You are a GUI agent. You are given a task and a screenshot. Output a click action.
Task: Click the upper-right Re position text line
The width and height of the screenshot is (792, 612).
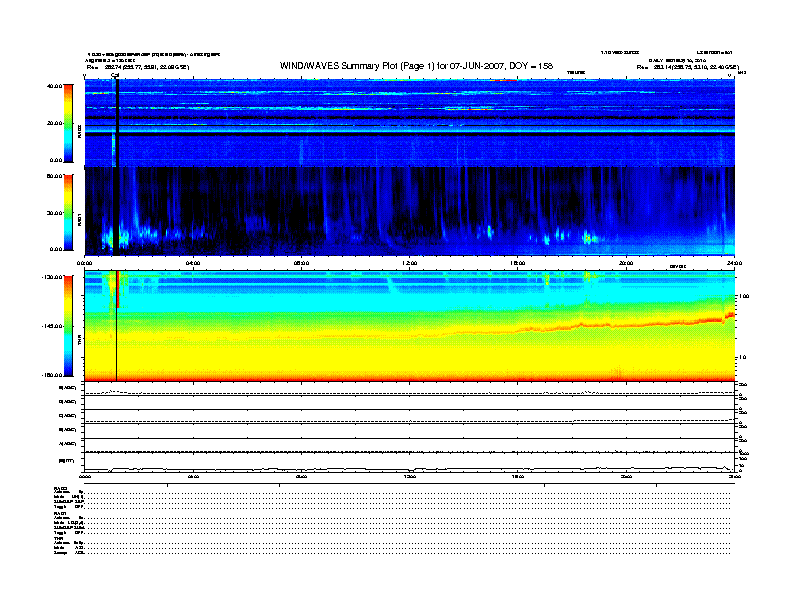click(687, 67)
